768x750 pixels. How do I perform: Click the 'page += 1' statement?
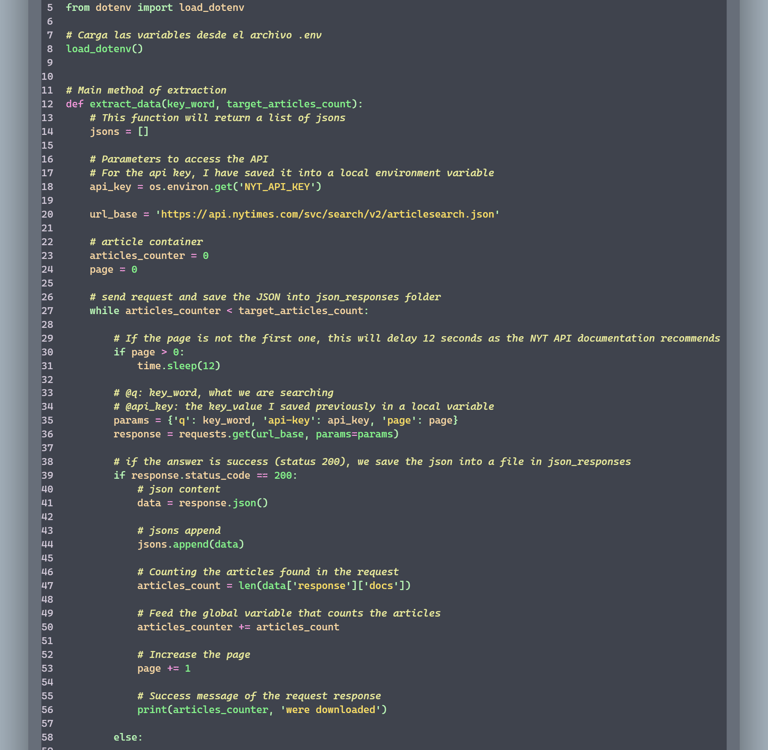163,669
